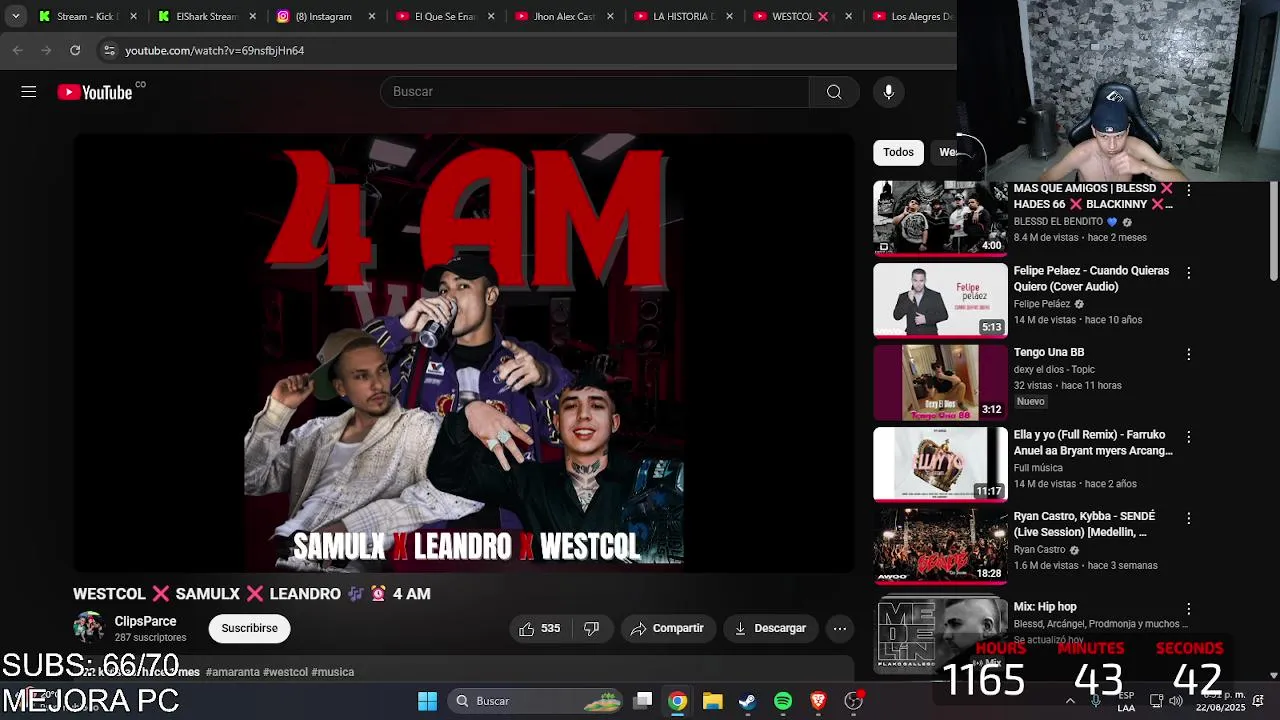The image size is (1280, 720).
Task: Open MAS QUE AMIGOS video thumbnail
Action: (x=940, y=217)
